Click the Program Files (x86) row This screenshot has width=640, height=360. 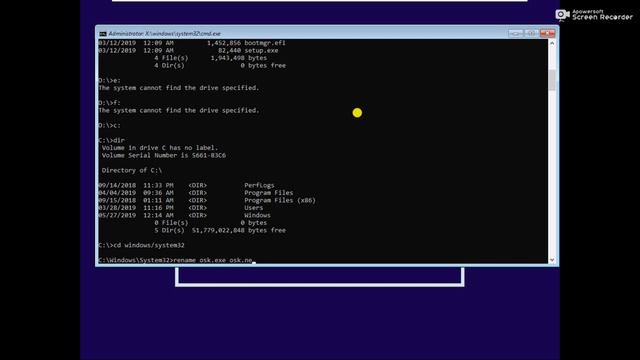tap(207, 200)
